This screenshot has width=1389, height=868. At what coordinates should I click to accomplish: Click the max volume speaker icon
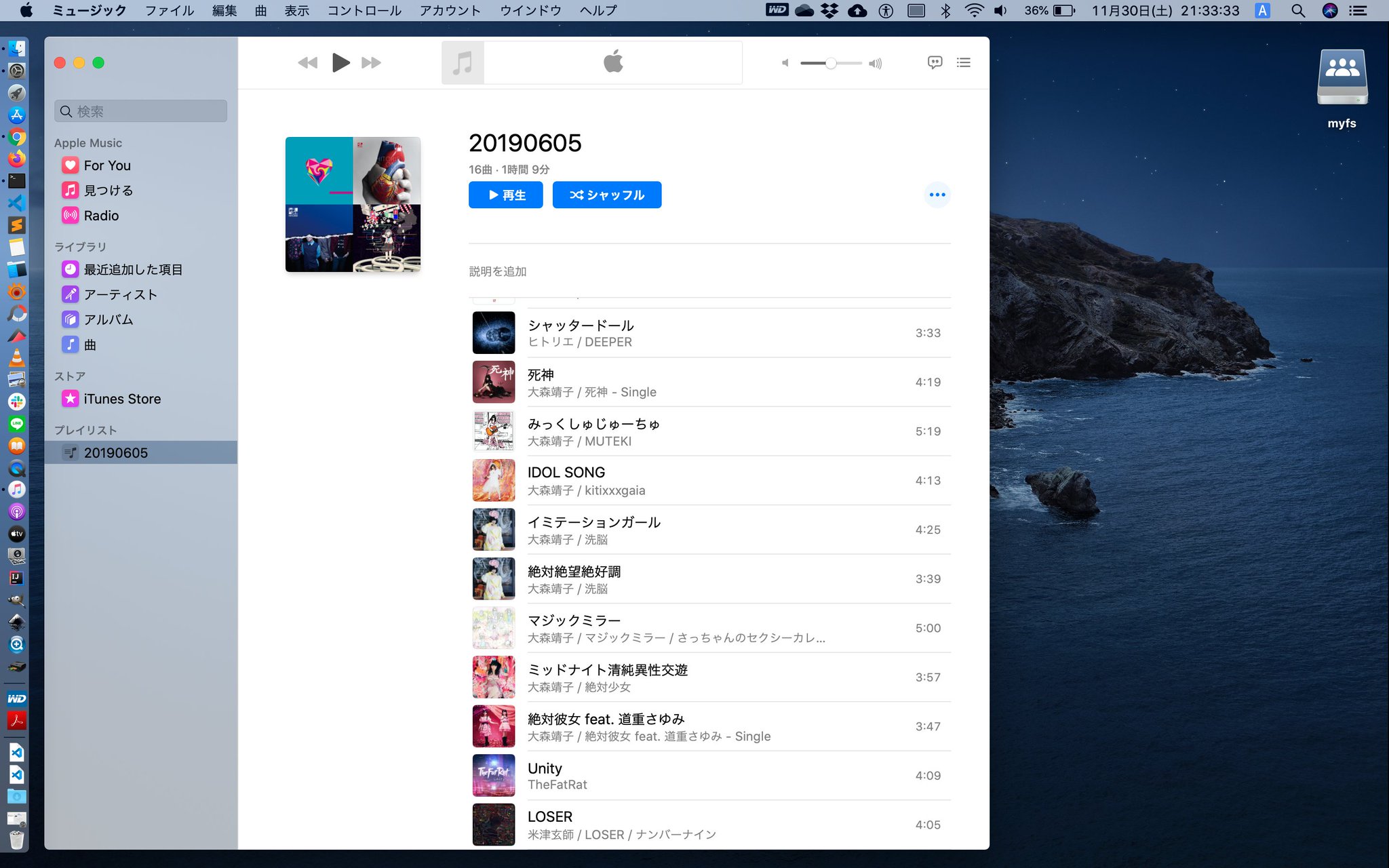click(876, 63)
